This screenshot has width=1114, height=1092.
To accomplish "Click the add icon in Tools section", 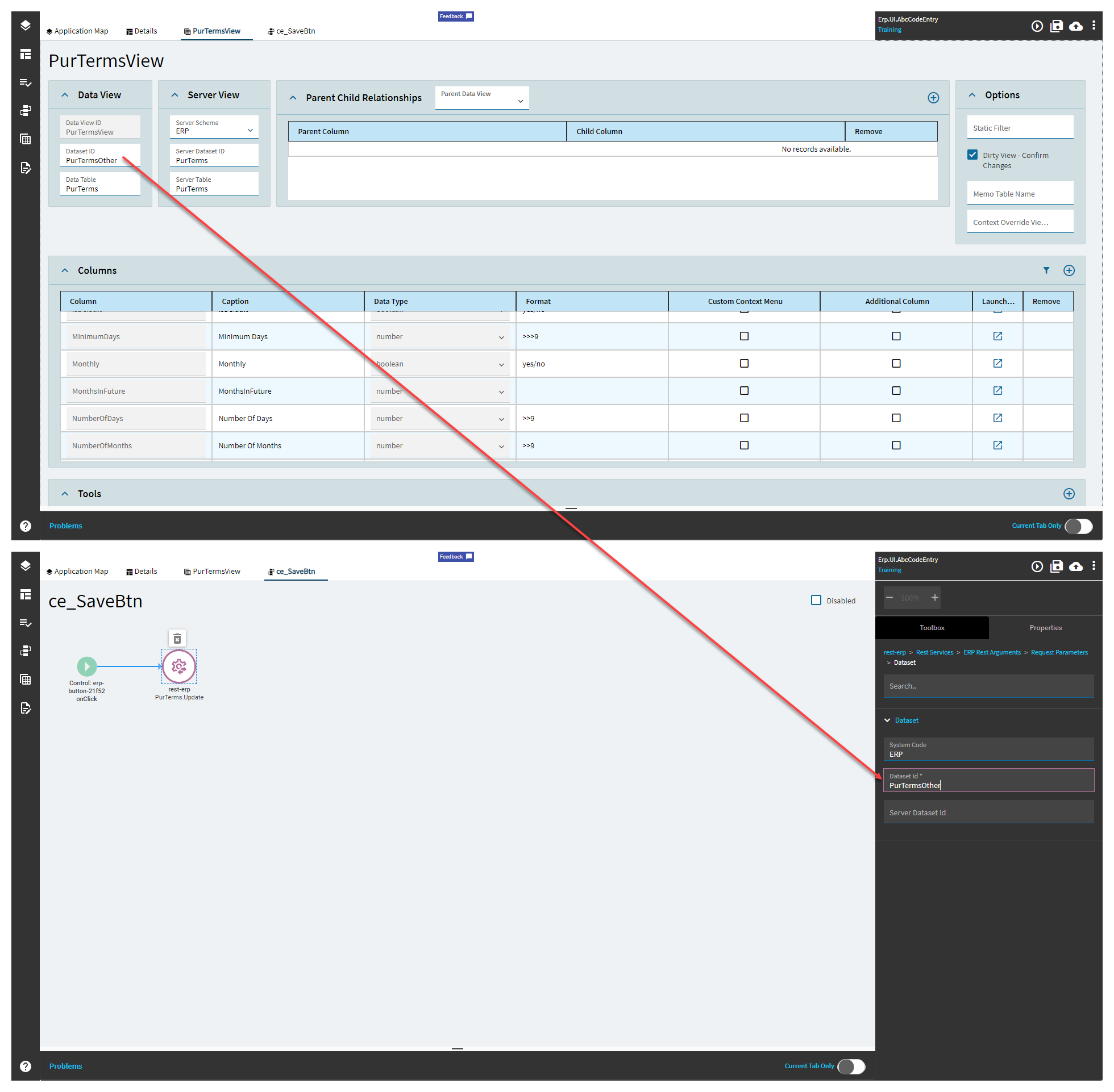I will 1069,494.
